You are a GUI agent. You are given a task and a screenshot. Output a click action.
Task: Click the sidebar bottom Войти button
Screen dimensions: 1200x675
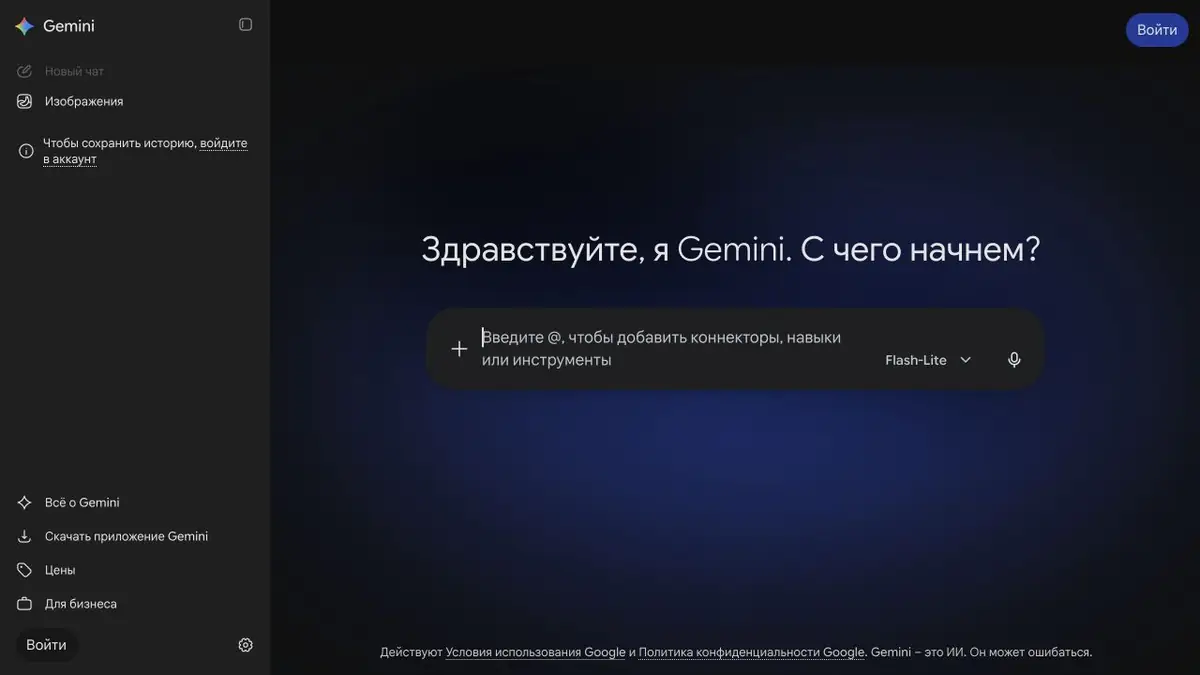coord(47,645)
